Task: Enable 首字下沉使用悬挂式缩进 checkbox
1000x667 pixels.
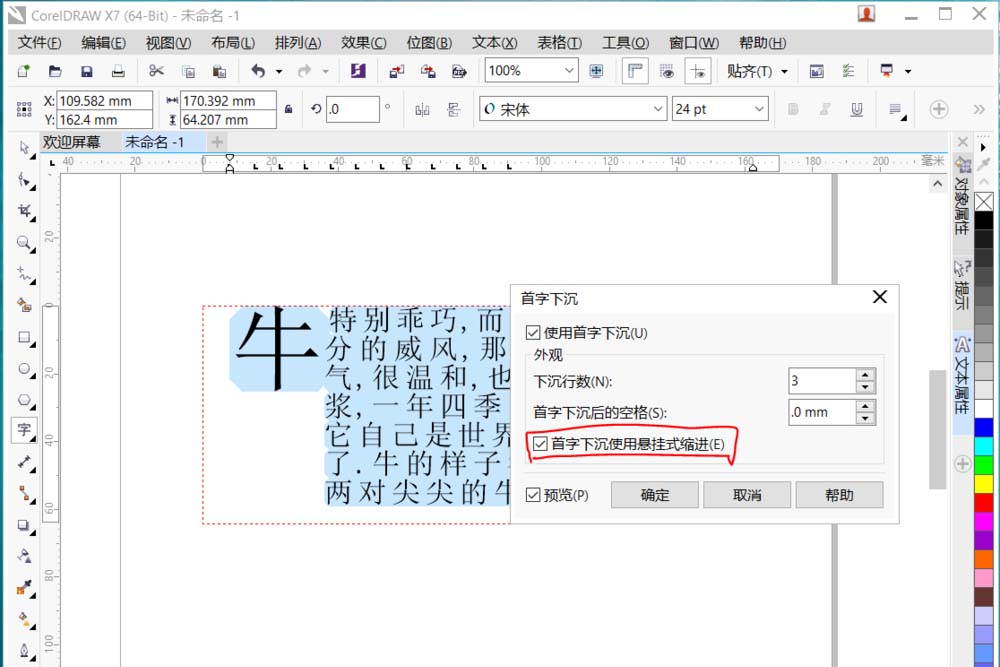Action: tap(541, 442)
